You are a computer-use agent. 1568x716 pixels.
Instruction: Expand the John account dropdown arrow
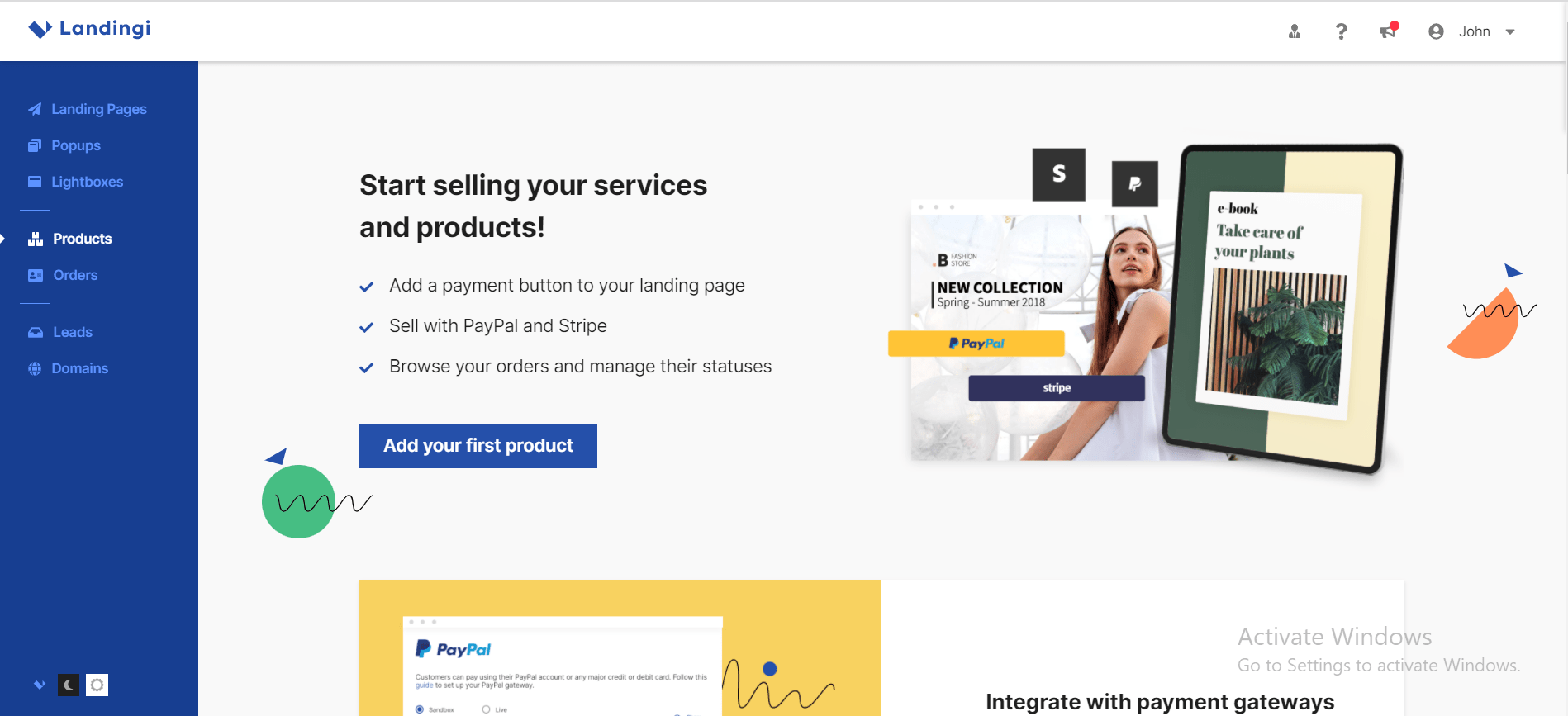1510,32
